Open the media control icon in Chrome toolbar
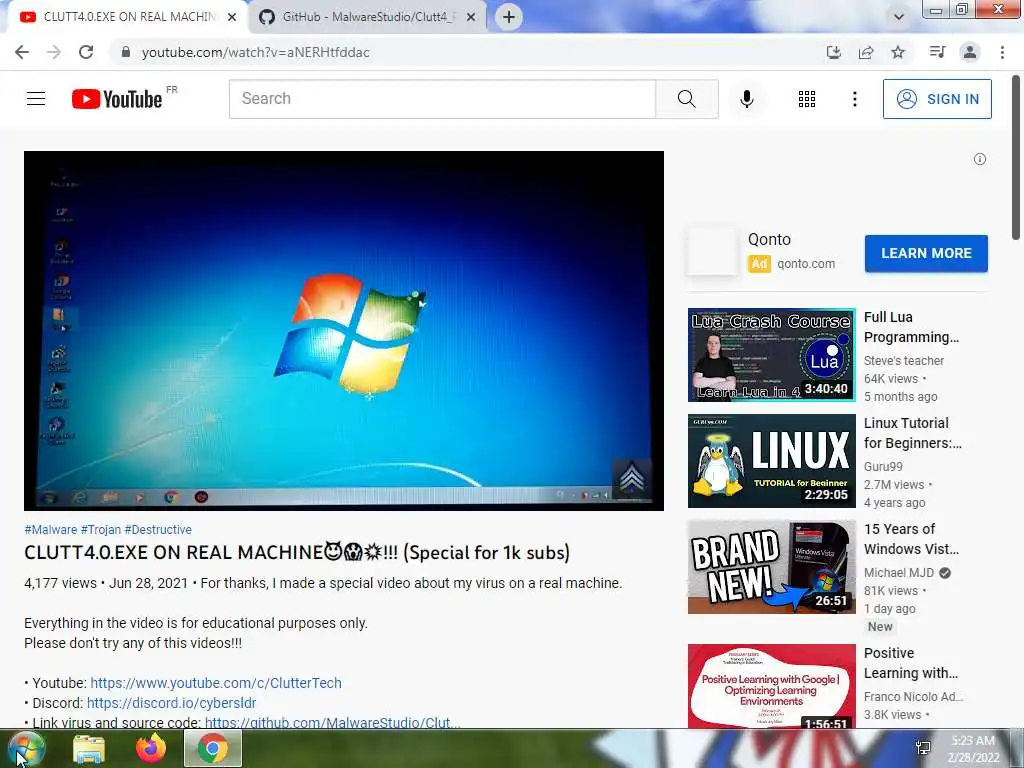This screenshot has height=768, width=1024. click(x=937, y=52)
